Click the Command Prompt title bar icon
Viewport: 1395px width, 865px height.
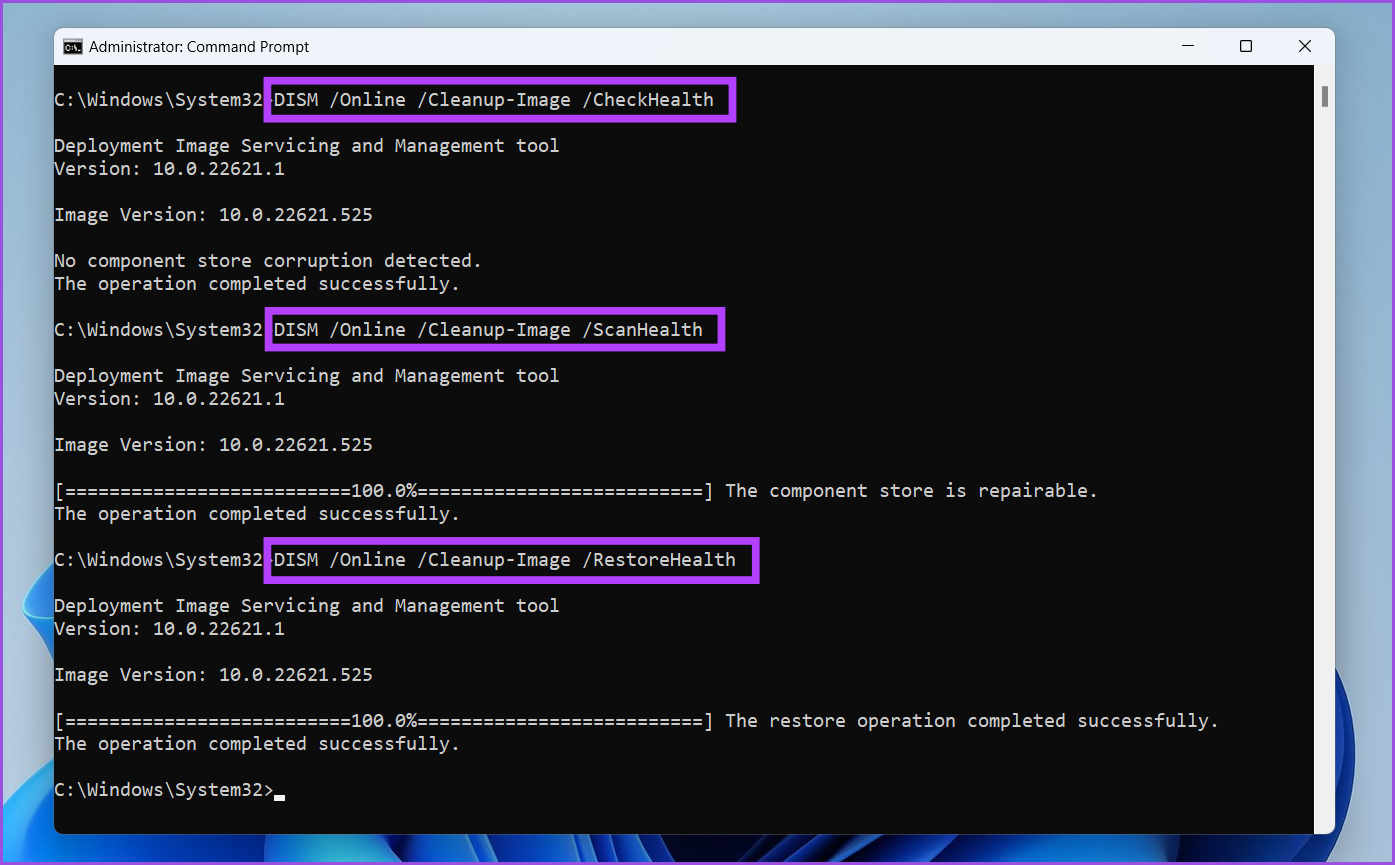[x=71, y=46]
